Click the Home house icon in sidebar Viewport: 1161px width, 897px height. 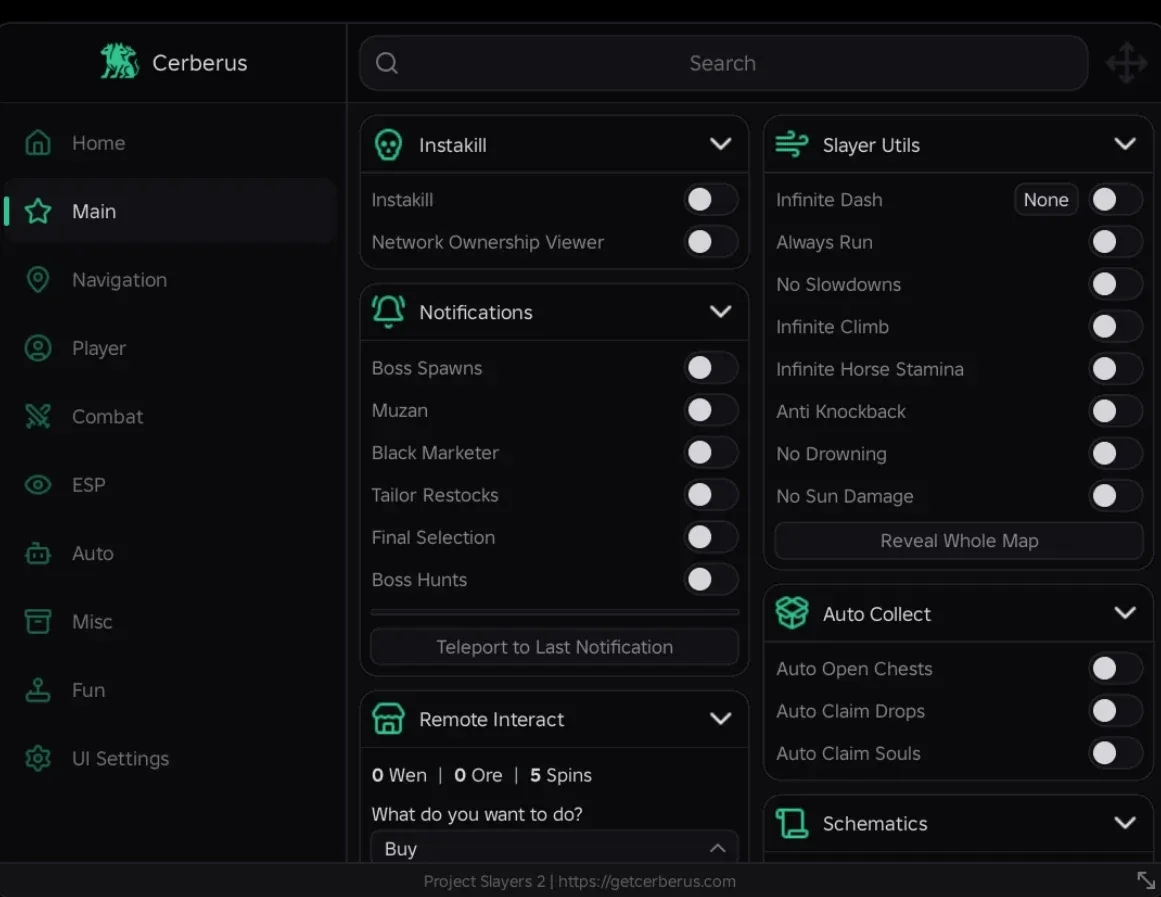point(38,142)
